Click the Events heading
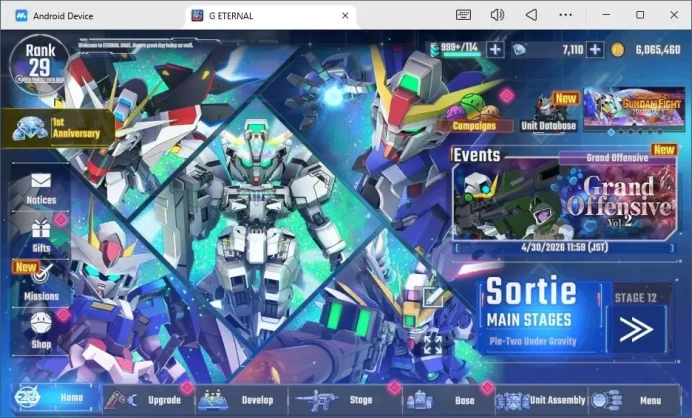 click(476, 155)
